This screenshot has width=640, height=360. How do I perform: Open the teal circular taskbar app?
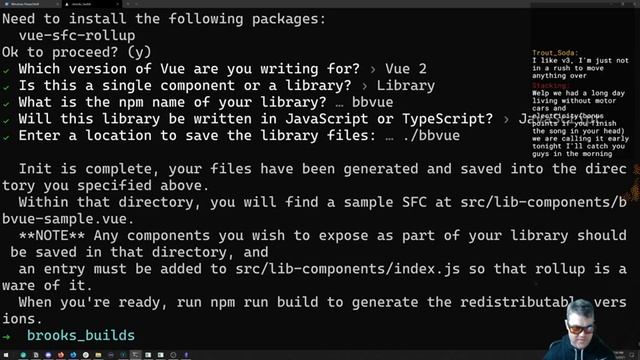pos(23,355)
